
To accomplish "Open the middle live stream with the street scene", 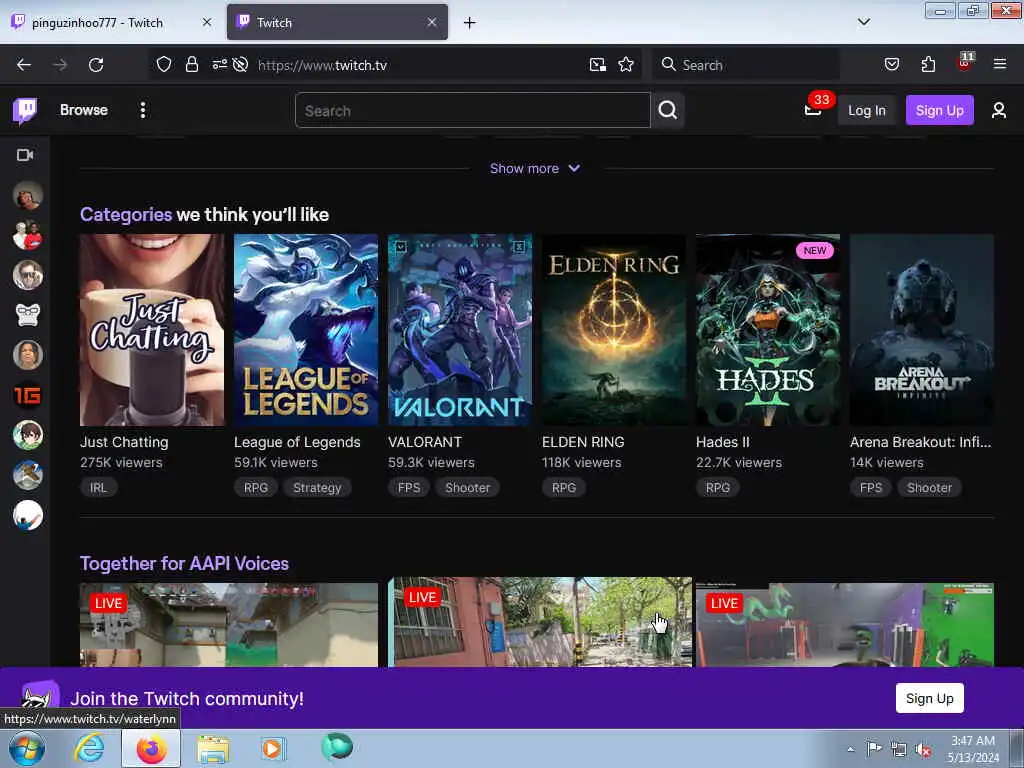I will [x=540, y=622].
